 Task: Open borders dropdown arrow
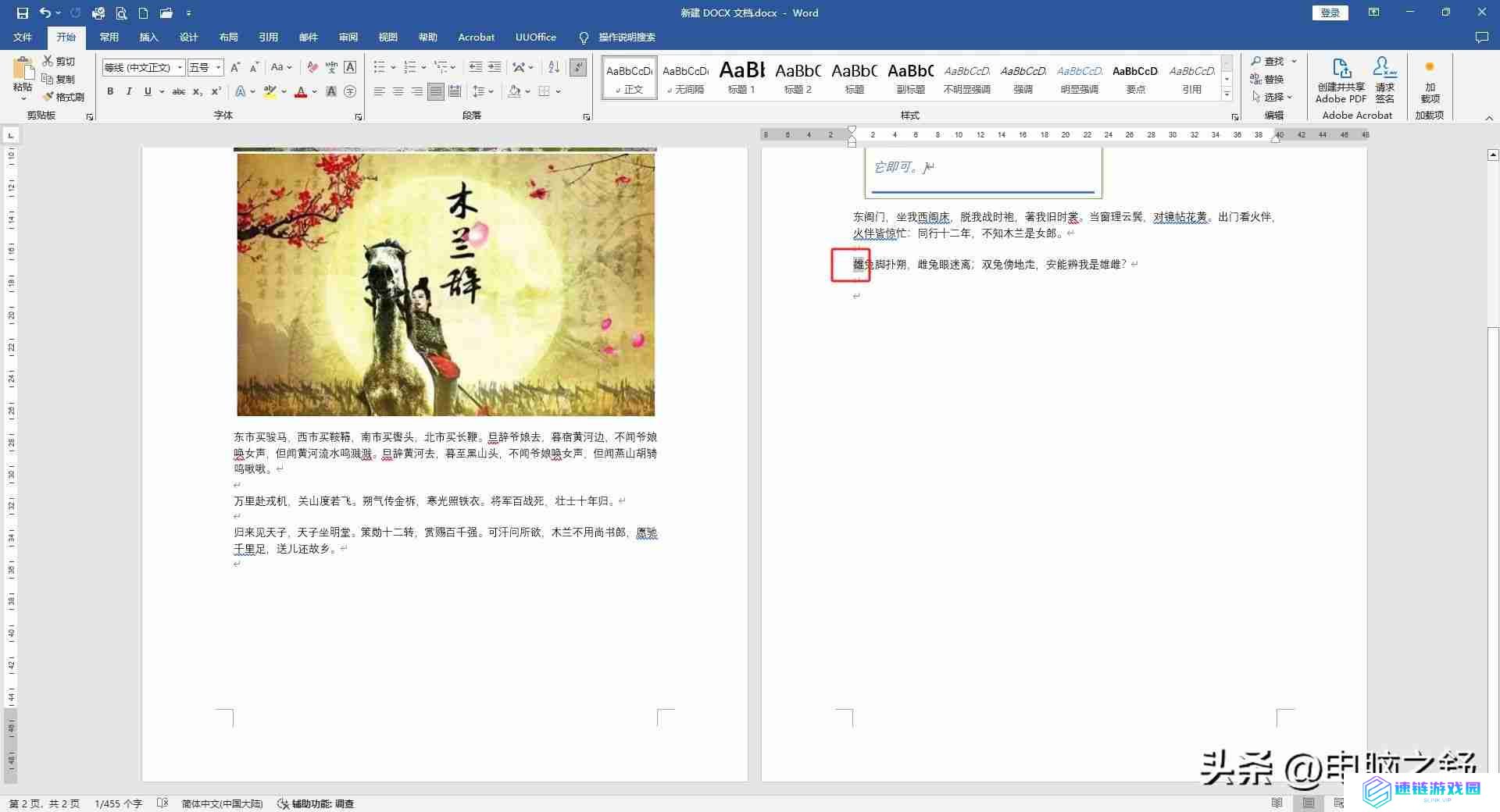(559, 91)
